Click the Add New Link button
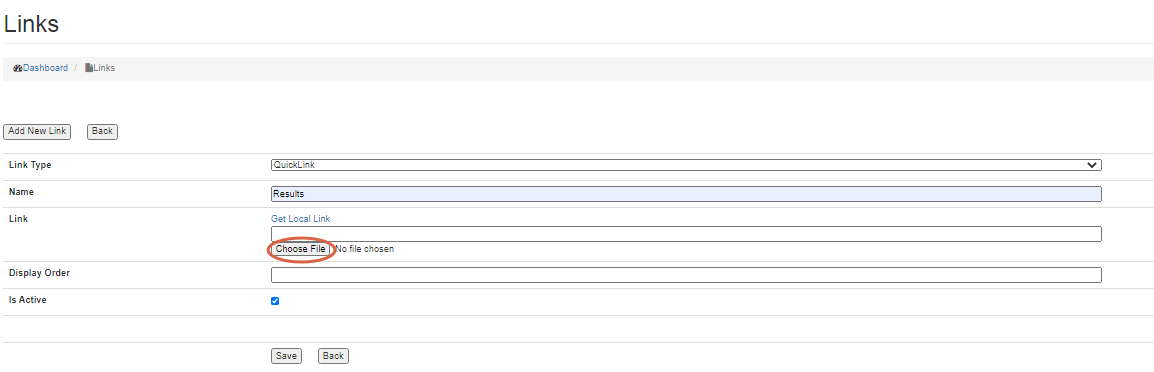Viewport: 1154px width, 372px height. point(37,131)
